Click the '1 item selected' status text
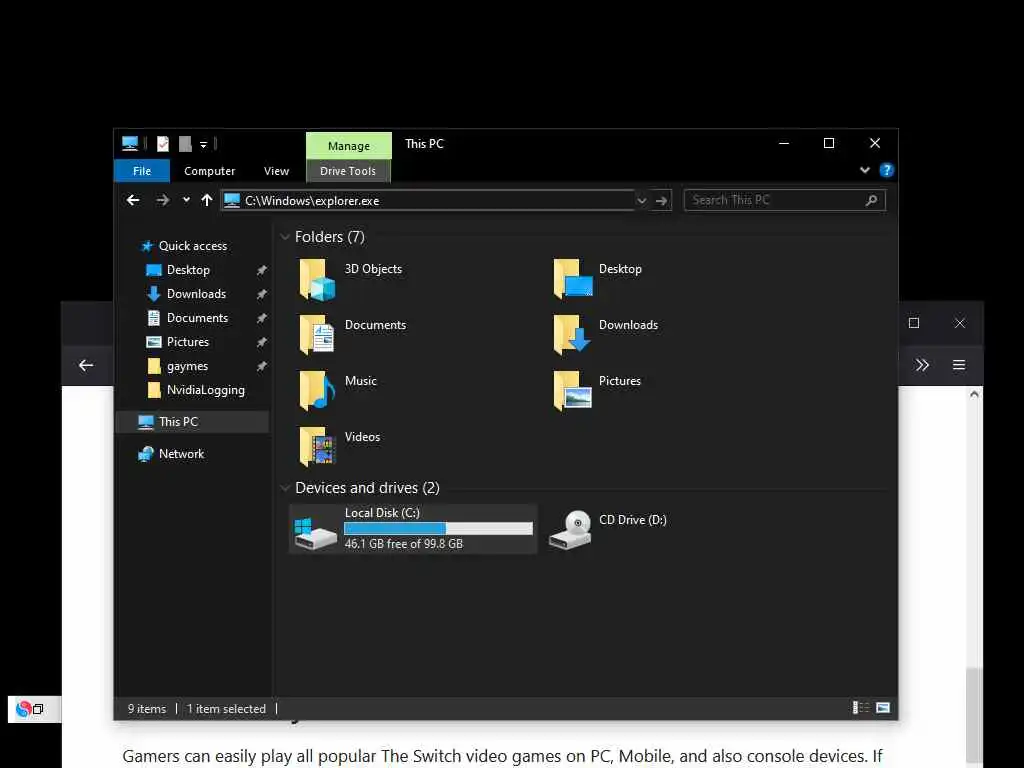The image size is (1024, 768). pos(226,709)
